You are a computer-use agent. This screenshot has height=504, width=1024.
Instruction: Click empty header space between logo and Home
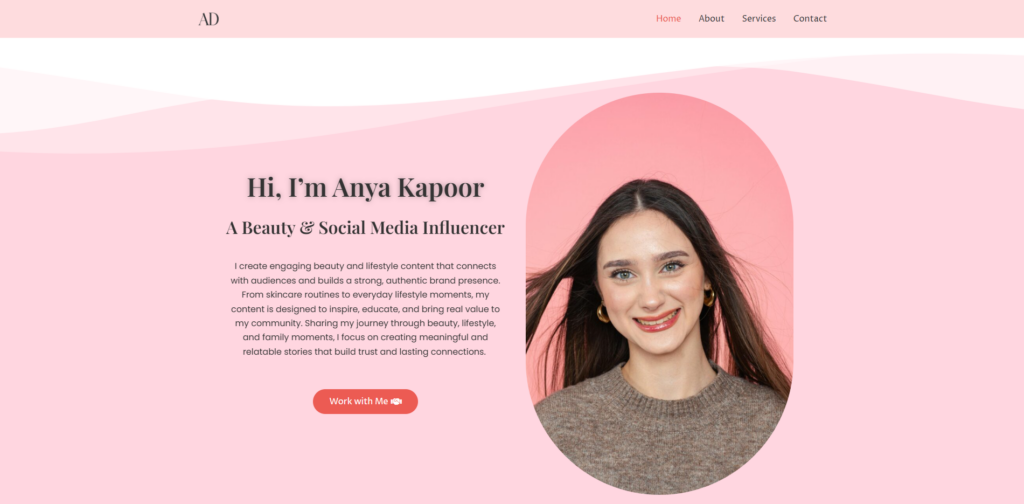(430, 18)
